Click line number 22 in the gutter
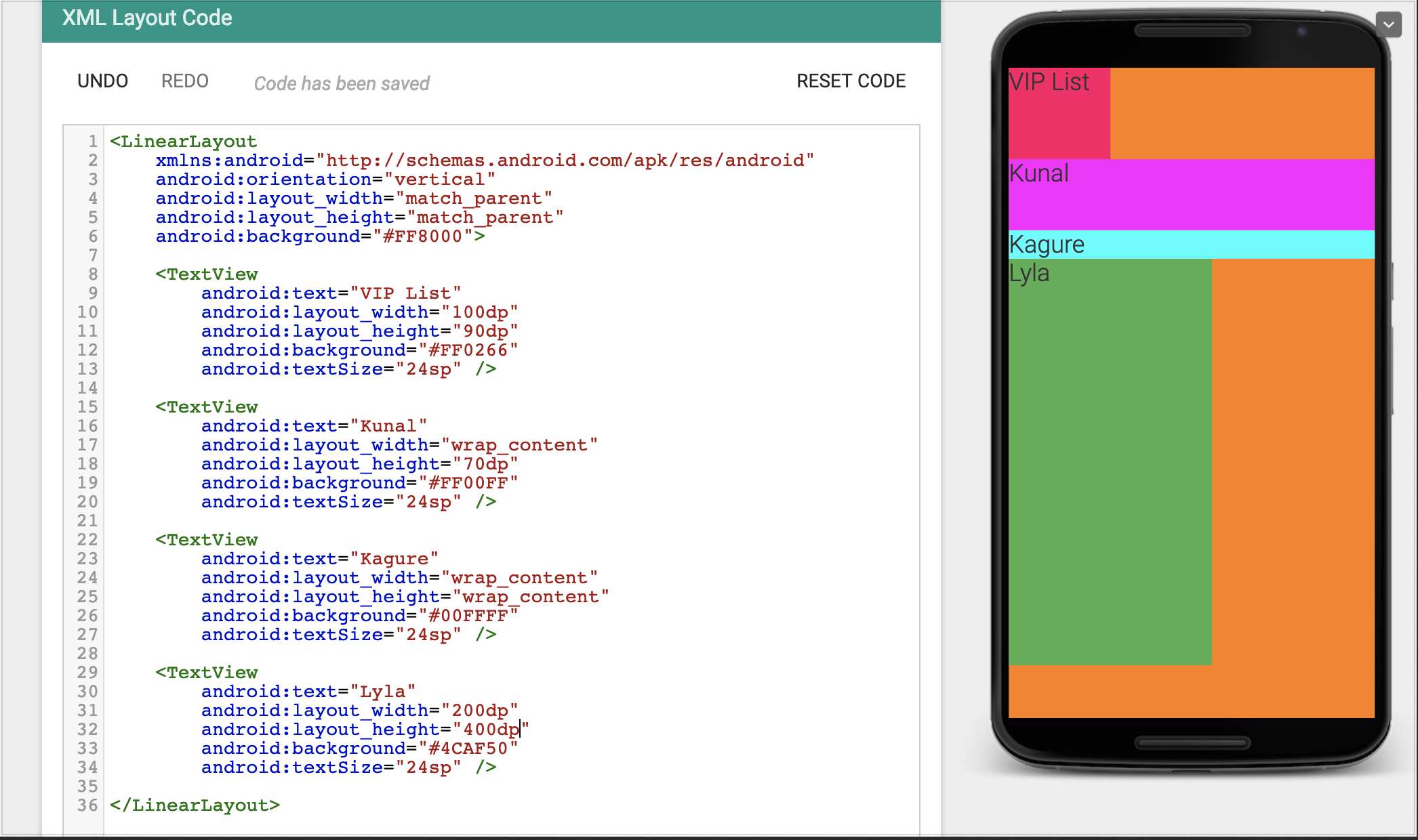This screenshot has height=840, width=1418. (87, 540)
